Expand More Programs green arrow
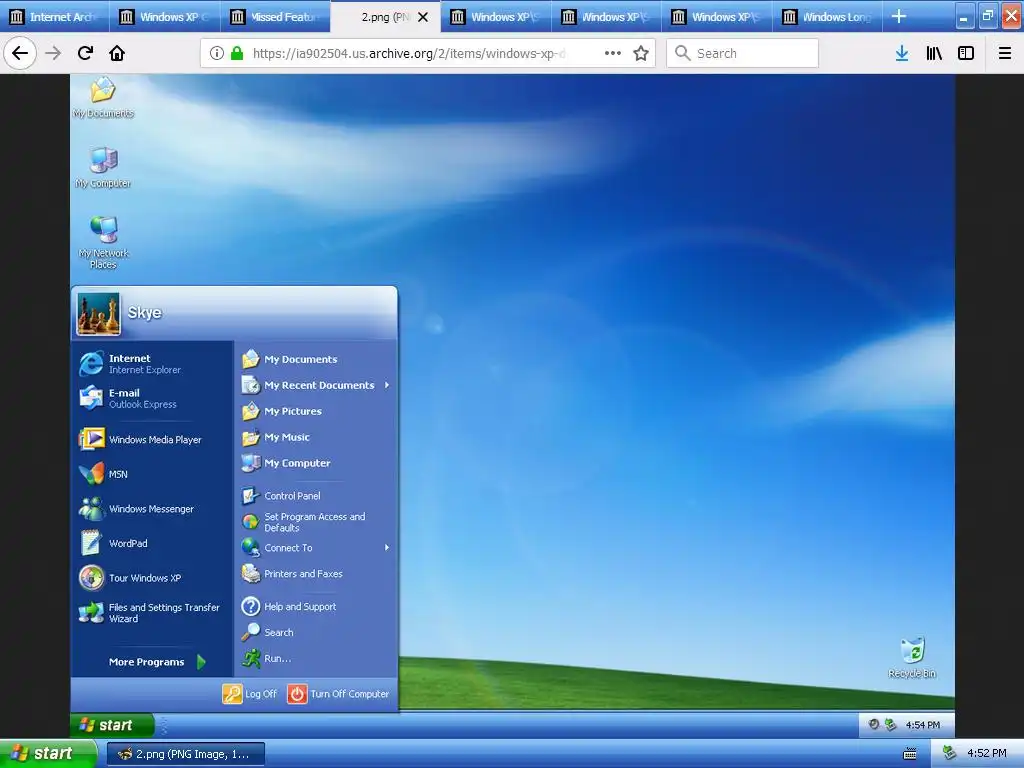 201,662
